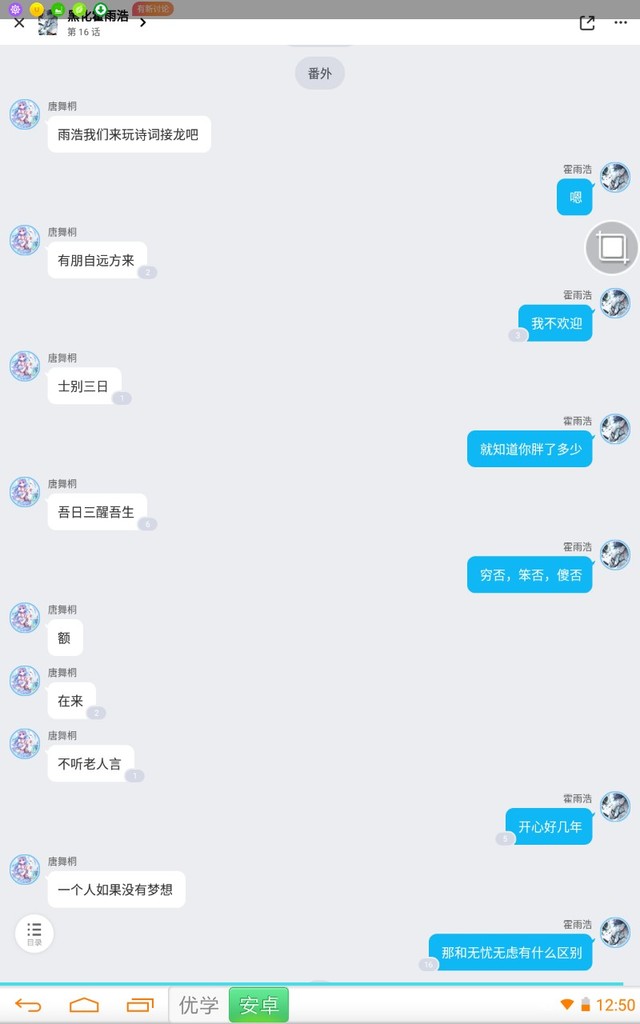640x1024 pixels.
Task: Open the three-dot more options menu
Action: pos(620,23)
